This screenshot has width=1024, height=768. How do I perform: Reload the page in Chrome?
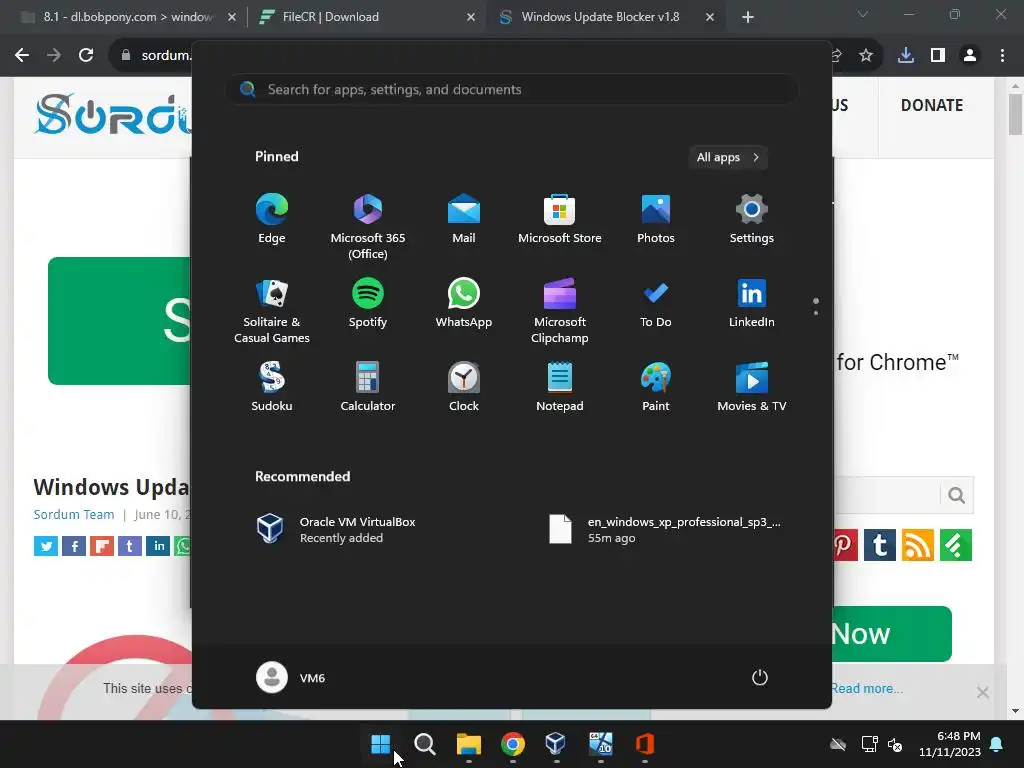86,56
